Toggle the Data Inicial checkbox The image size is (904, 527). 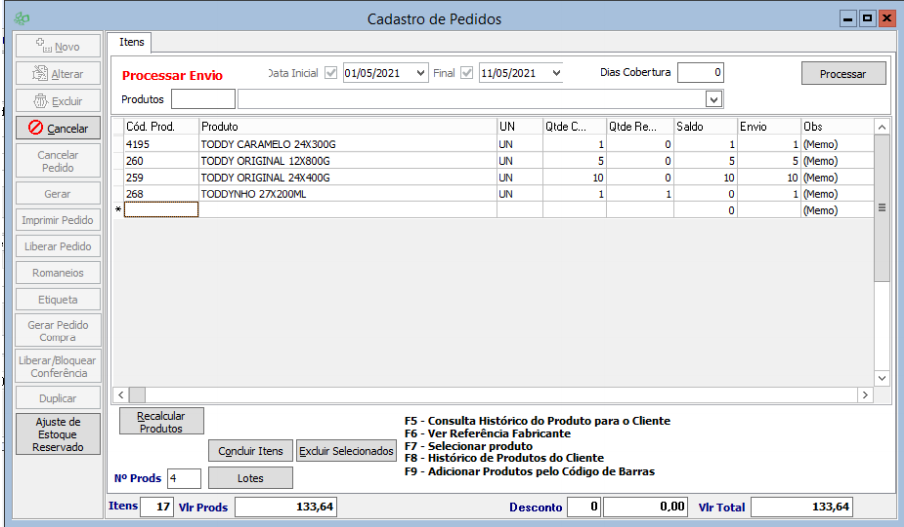(x=330, y=73)
